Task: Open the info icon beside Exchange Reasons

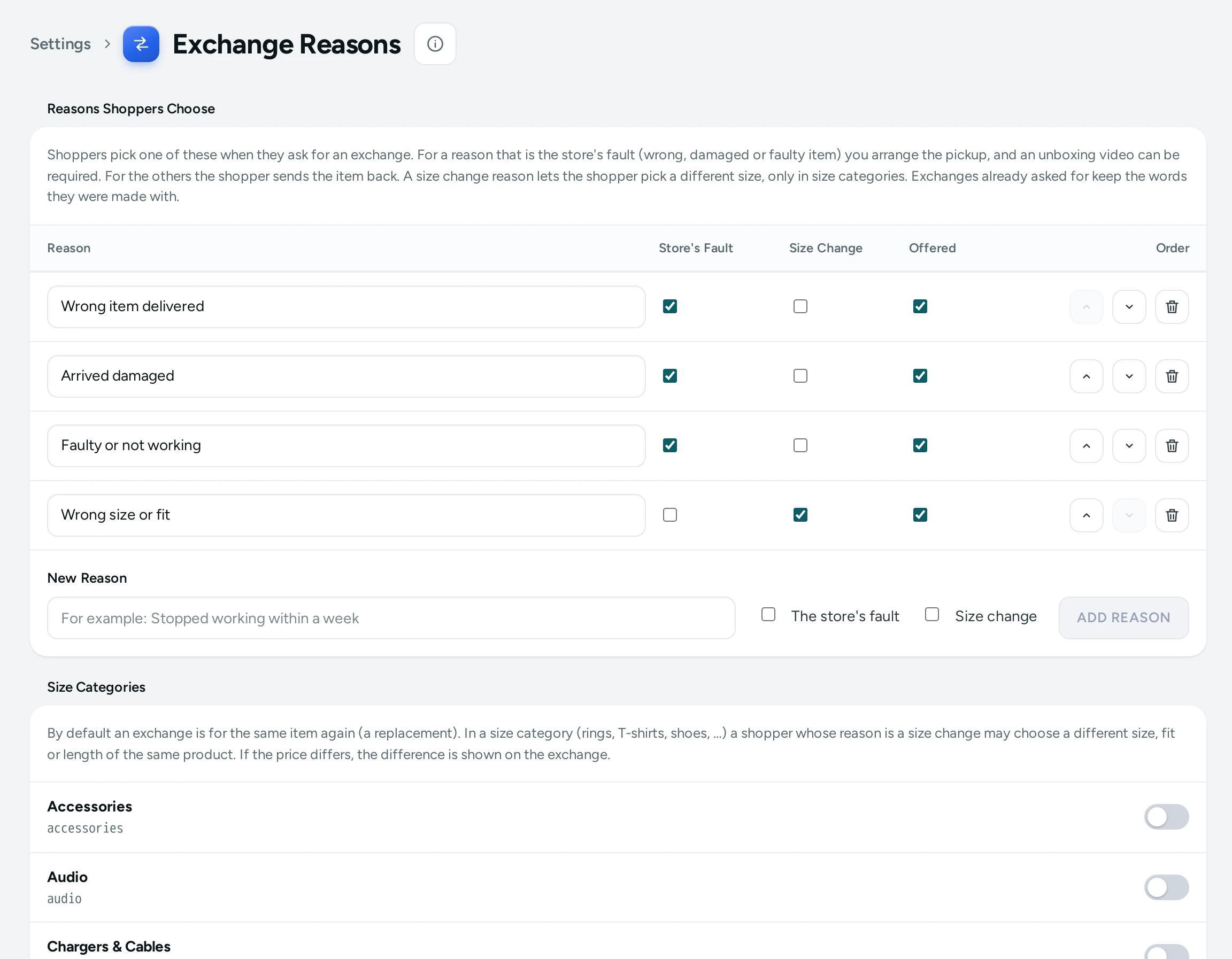Action: coord(435,44)
